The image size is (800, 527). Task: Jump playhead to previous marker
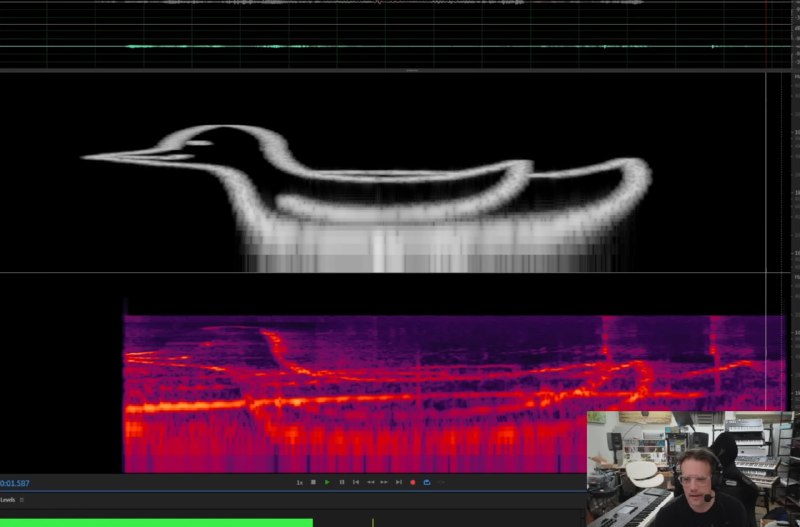click(x=355, y=482)
